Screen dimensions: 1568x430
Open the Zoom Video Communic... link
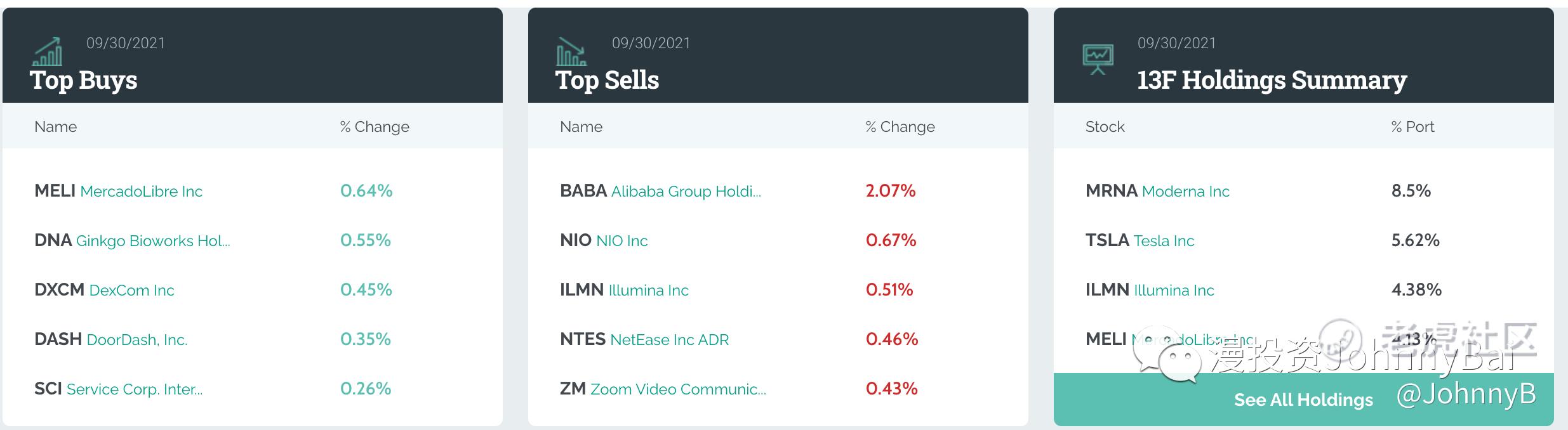click(x=678, y=389)
